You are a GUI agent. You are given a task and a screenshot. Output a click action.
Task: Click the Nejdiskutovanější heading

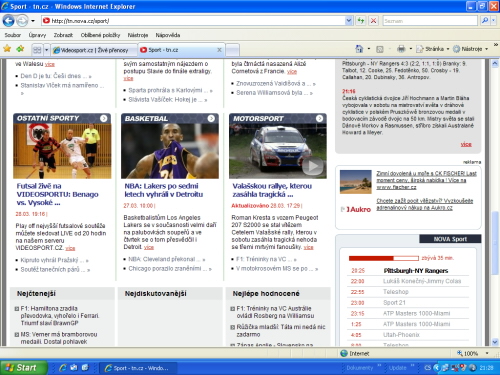point(155,294)
